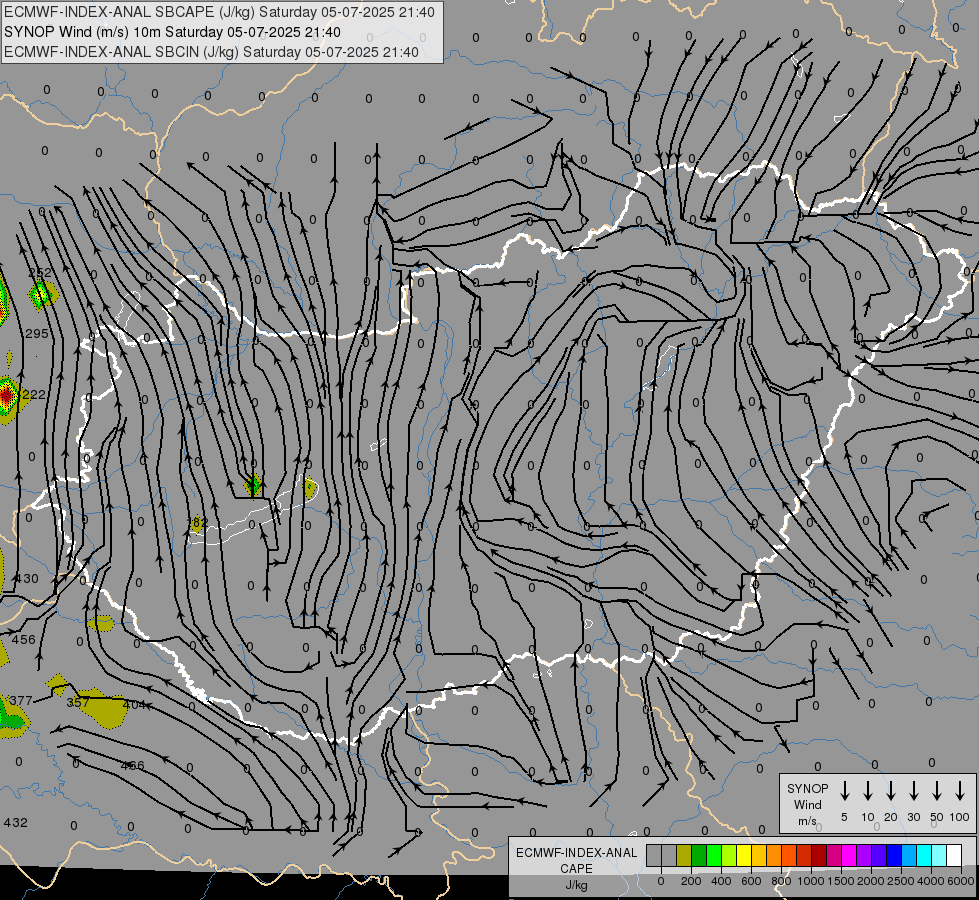Select the dark green CAPE legend swatch
This screenshot has height=900, width=979.
[699, 855]
